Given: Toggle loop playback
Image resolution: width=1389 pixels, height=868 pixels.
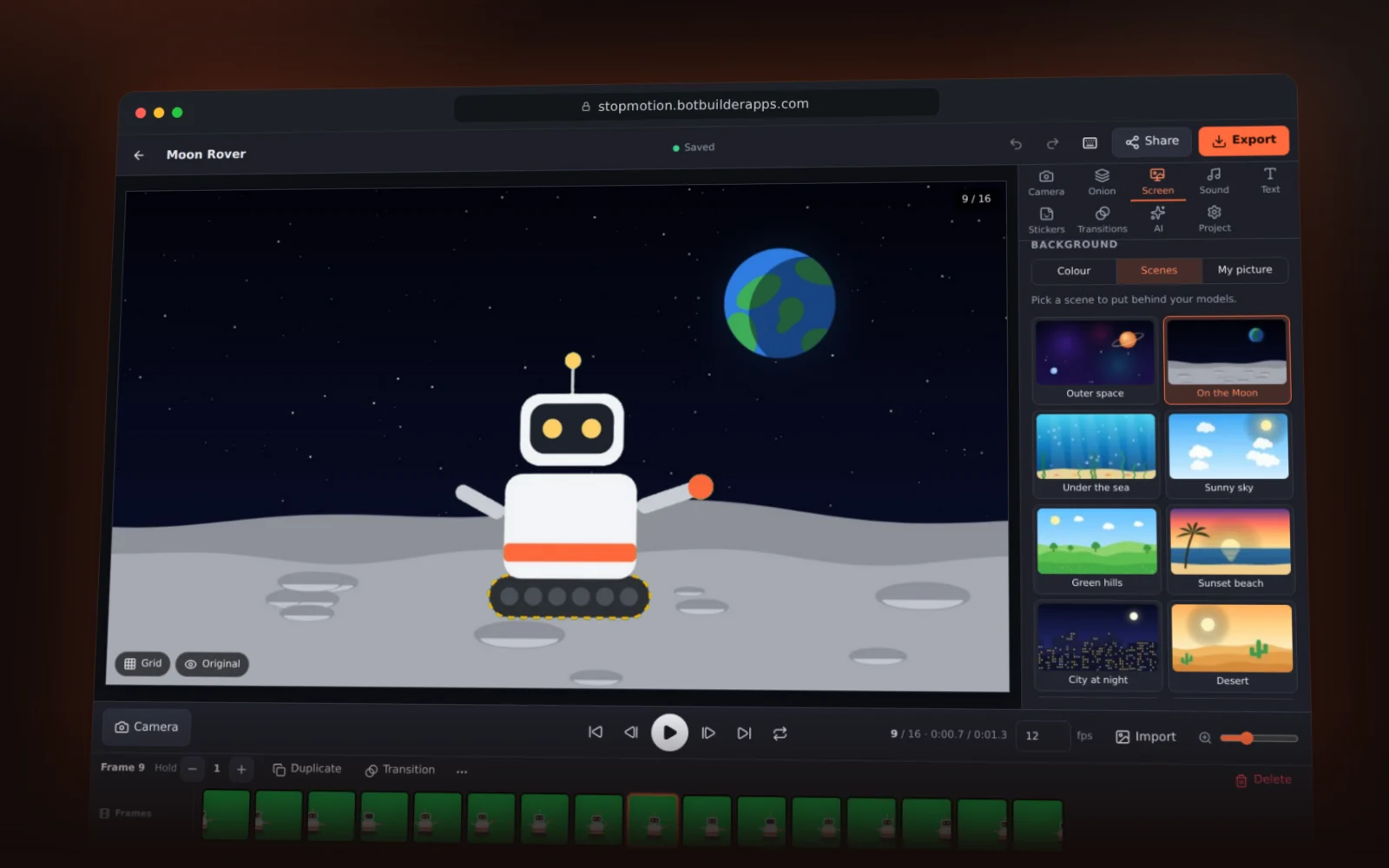Looking at the screenshot, I should click(780, 733).
